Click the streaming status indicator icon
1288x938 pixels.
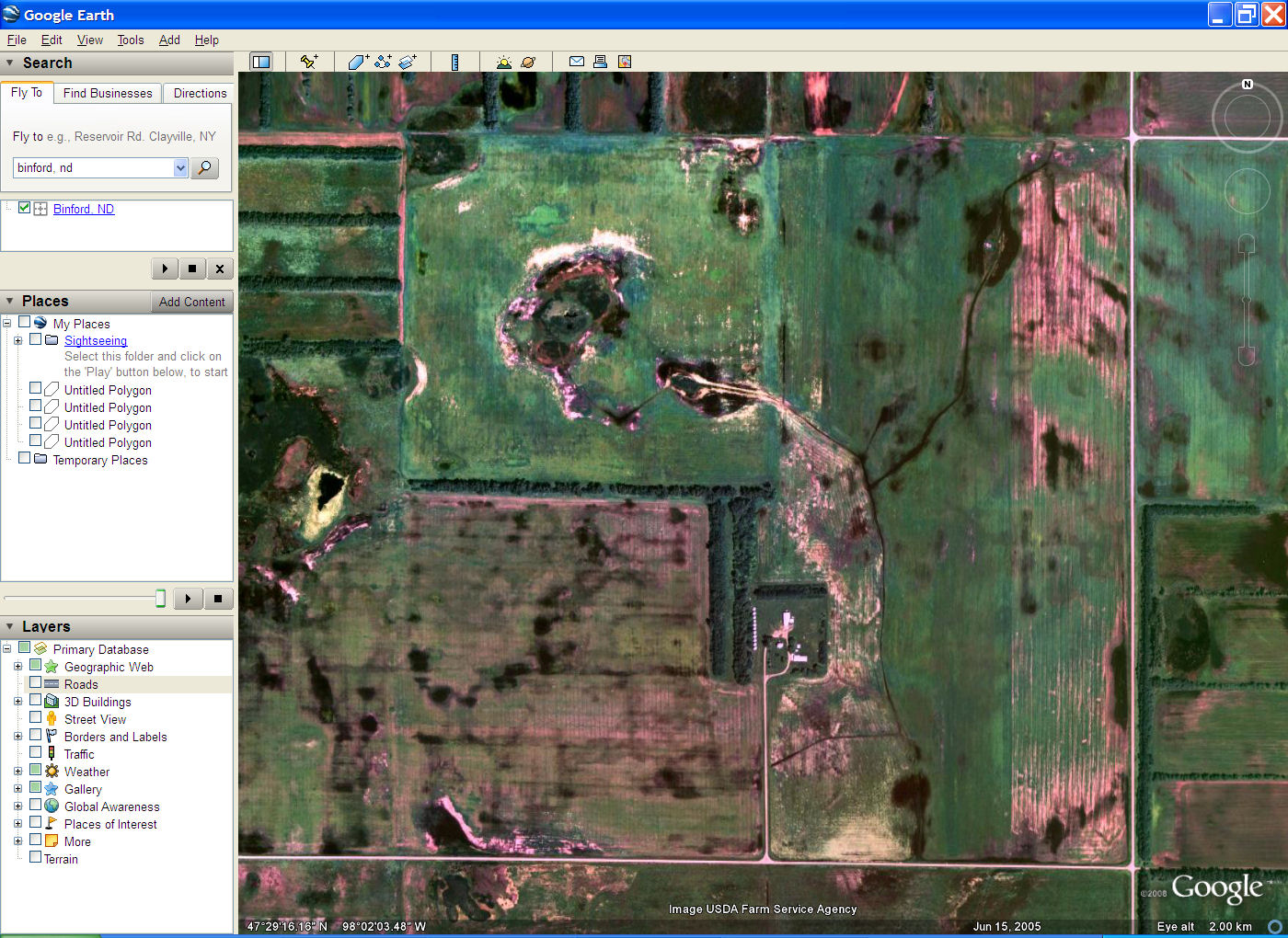tap(1275, 926)
